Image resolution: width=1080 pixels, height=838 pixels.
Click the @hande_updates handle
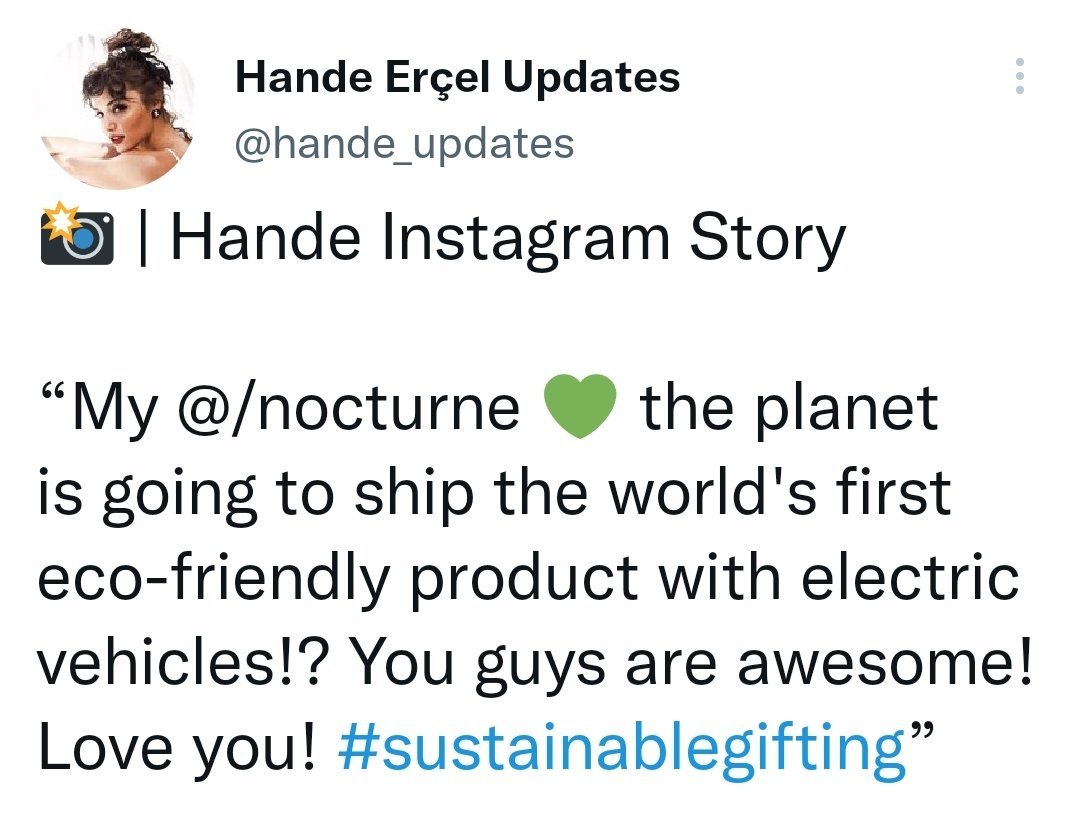tap(404, 143)
